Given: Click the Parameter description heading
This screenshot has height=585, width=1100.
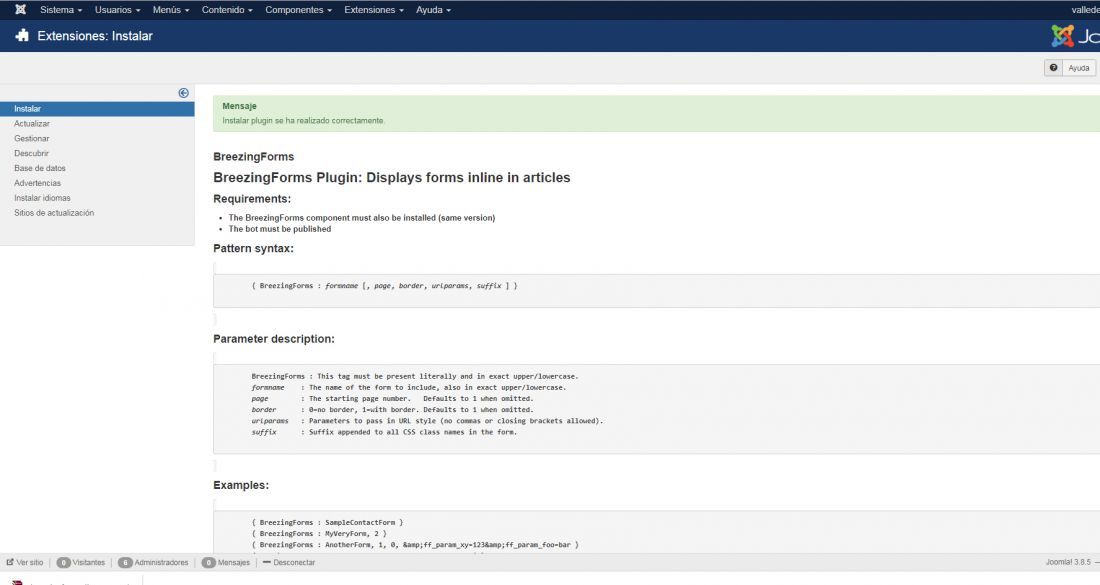Looking at the screenshot, I should point(274,339).
